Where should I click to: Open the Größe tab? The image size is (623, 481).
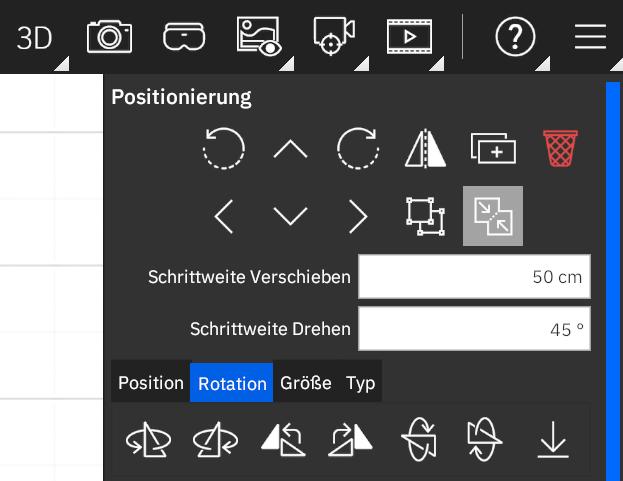(306, 383)
